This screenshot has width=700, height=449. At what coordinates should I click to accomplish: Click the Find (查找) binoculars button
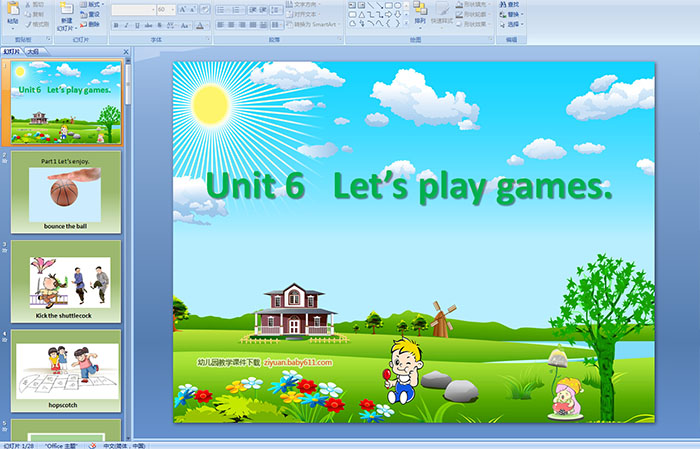(510, 4)
